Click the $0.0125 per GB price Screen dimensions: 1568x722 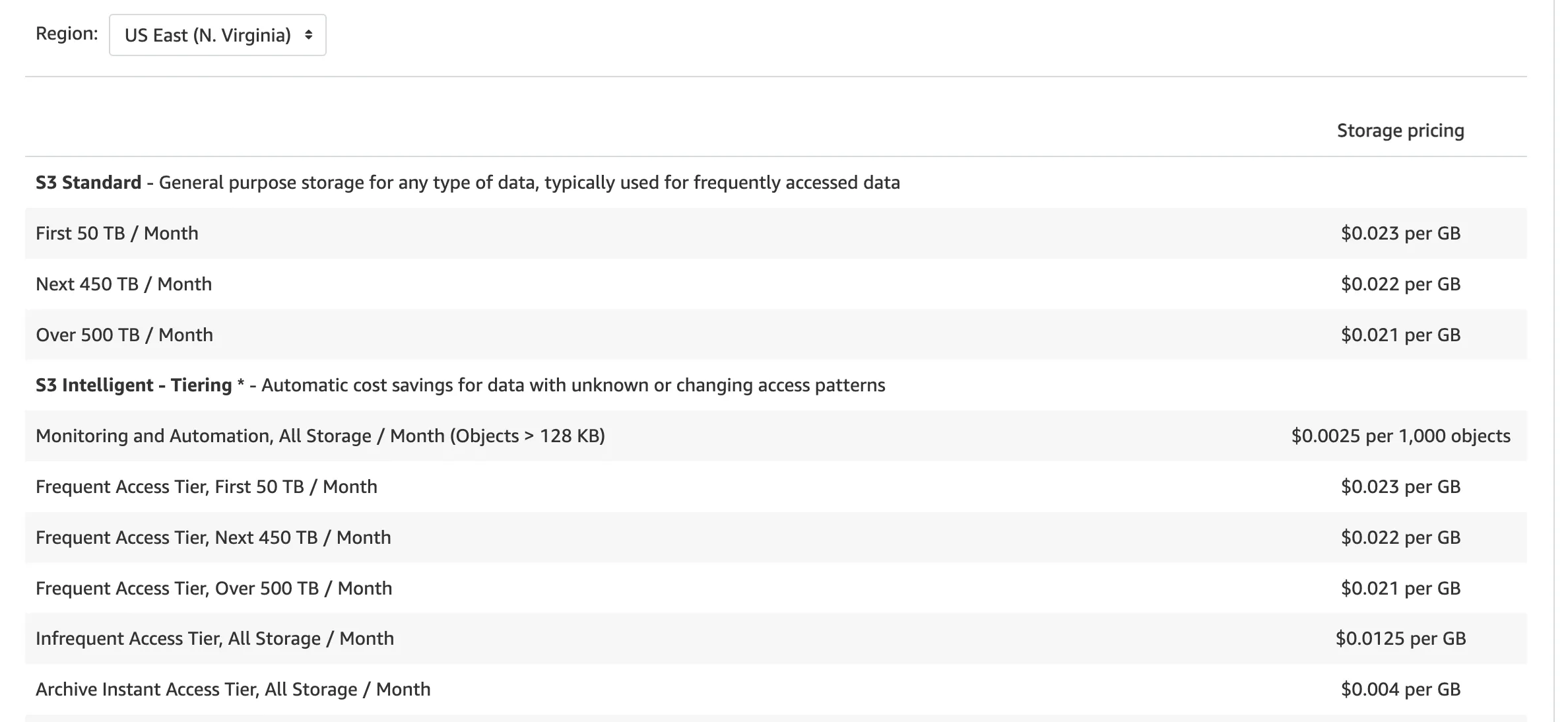point(1400,639)
